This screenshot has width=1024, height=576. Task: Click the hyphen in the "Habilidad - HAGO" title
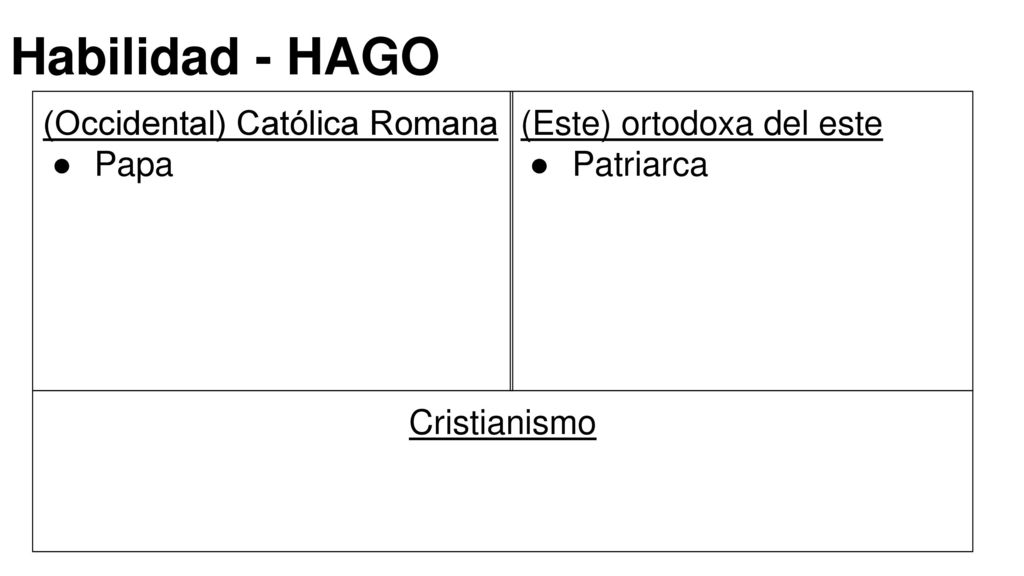[x=263, y=62]
